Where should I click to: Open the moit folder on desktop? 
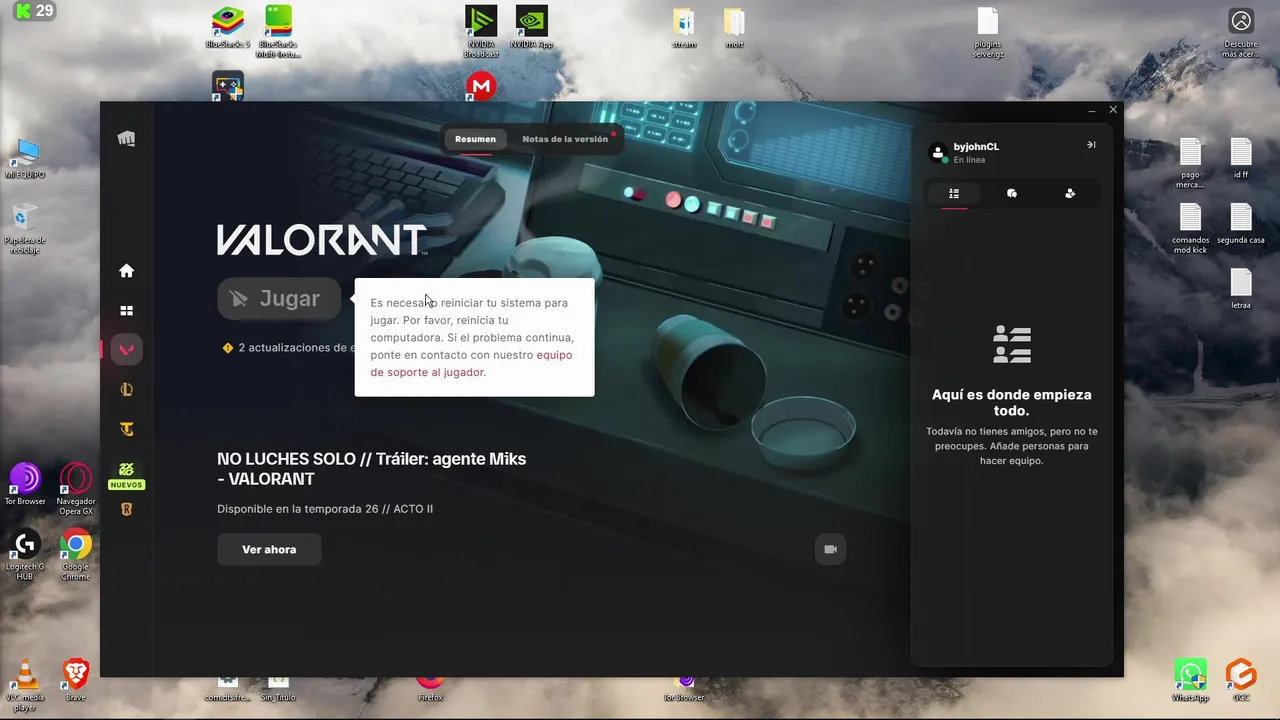pos(734,28)
